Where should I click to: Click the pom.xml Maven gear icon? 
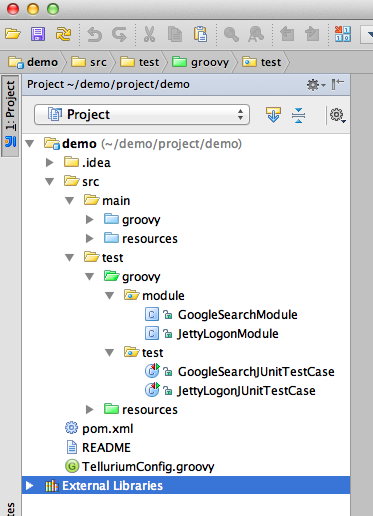click(x=71, y=428)
